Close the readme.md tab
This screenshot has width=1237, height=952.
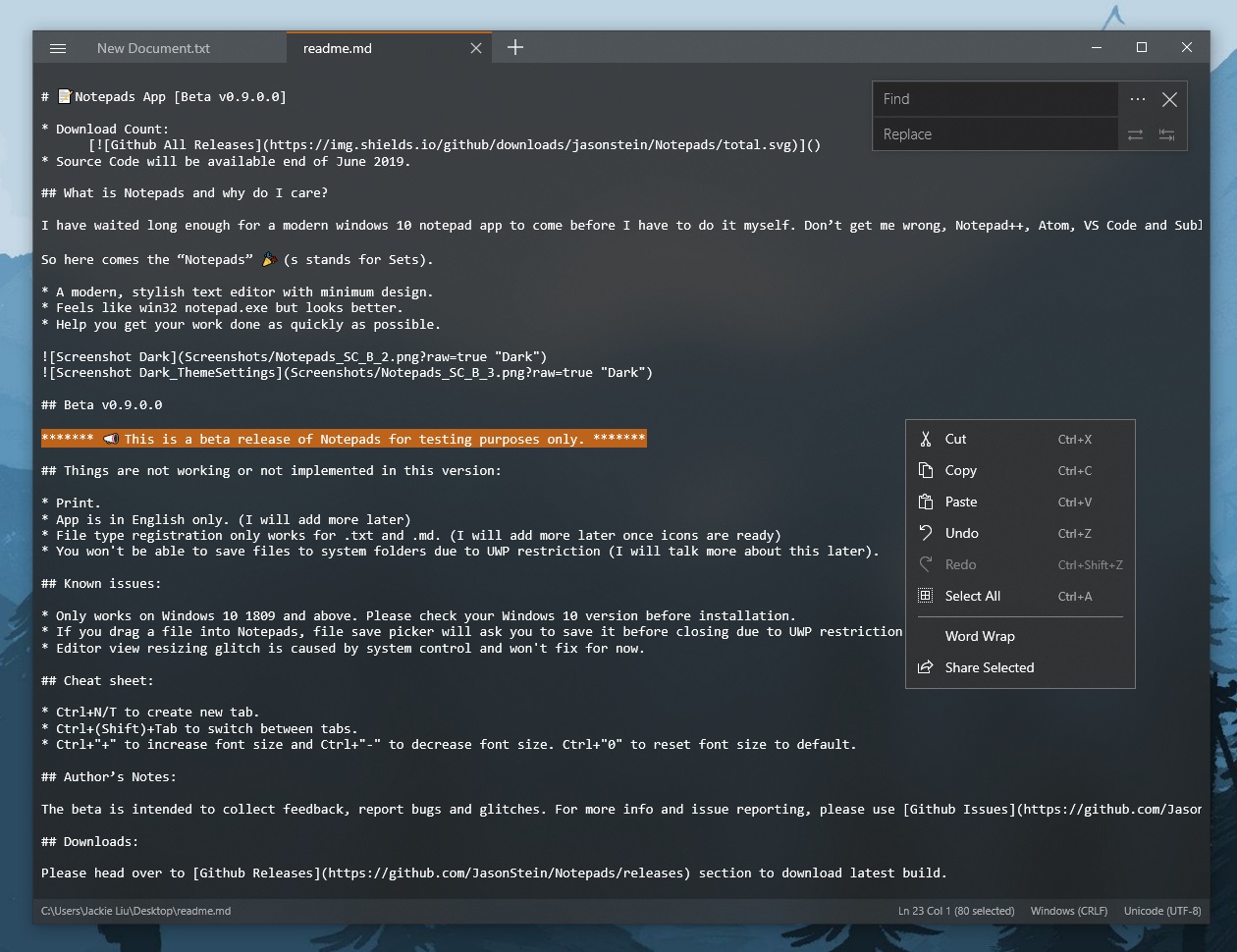tap(476, 48)
